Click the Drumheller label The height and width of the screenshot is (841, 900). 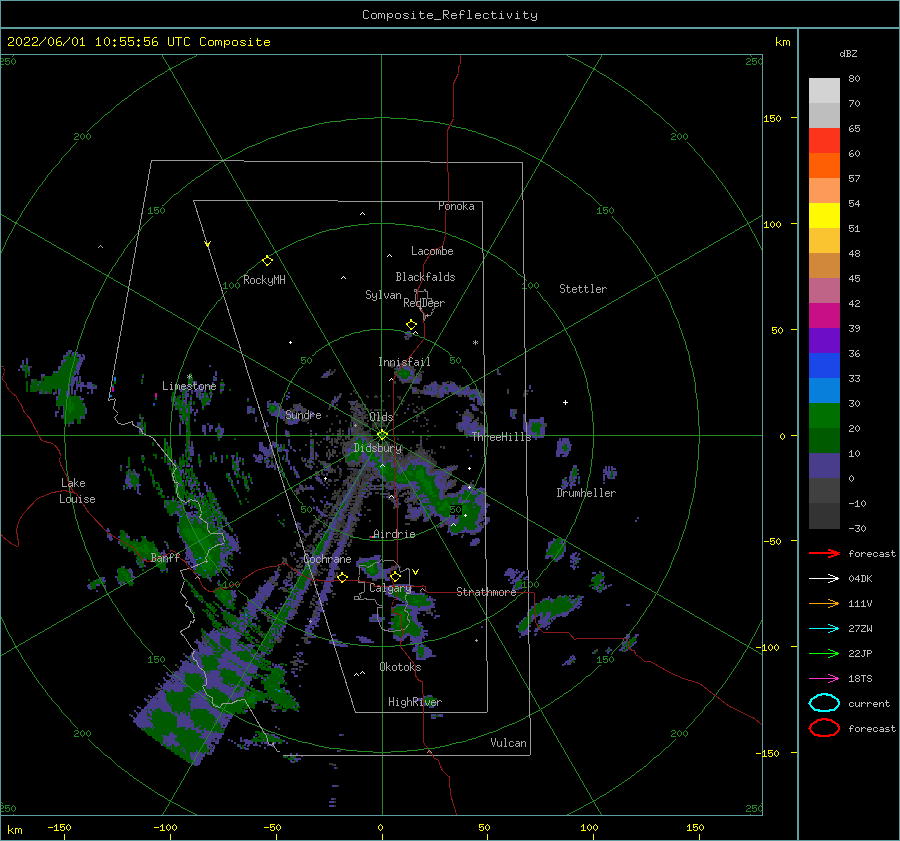[586, 493]
